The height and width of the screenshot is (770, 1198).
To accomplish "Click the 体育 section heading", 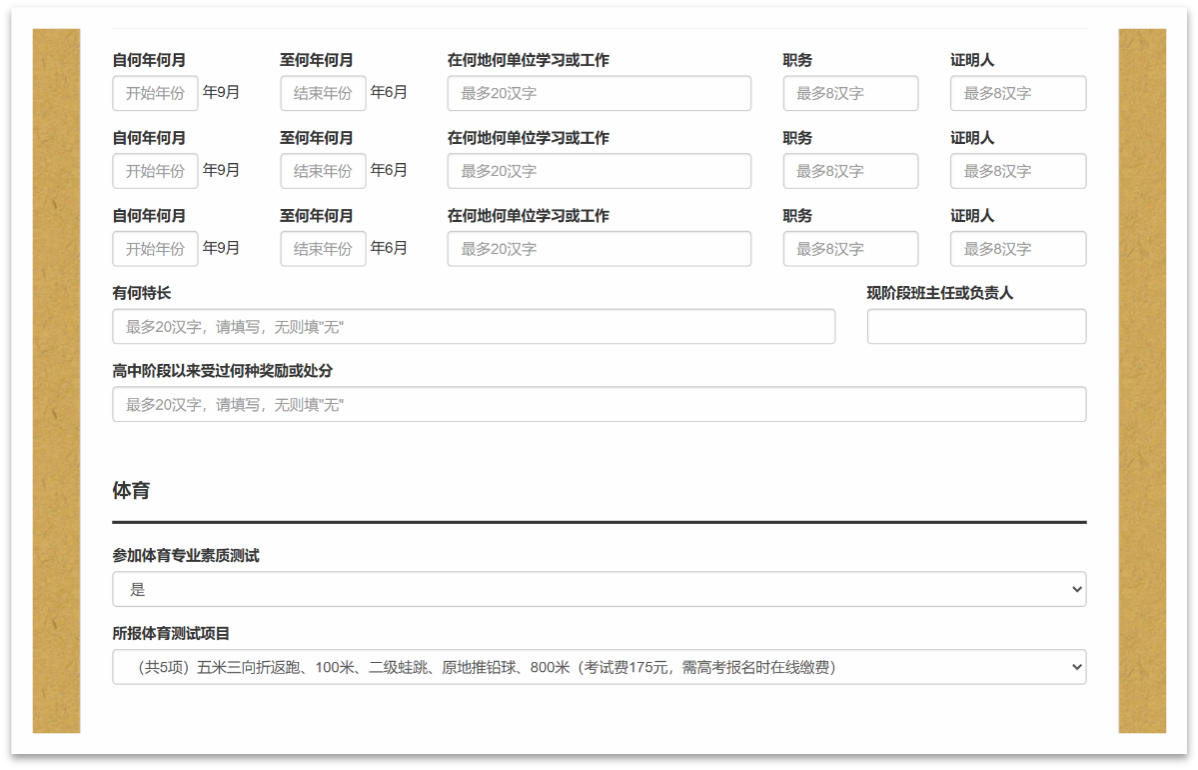I will coord(131,490).
